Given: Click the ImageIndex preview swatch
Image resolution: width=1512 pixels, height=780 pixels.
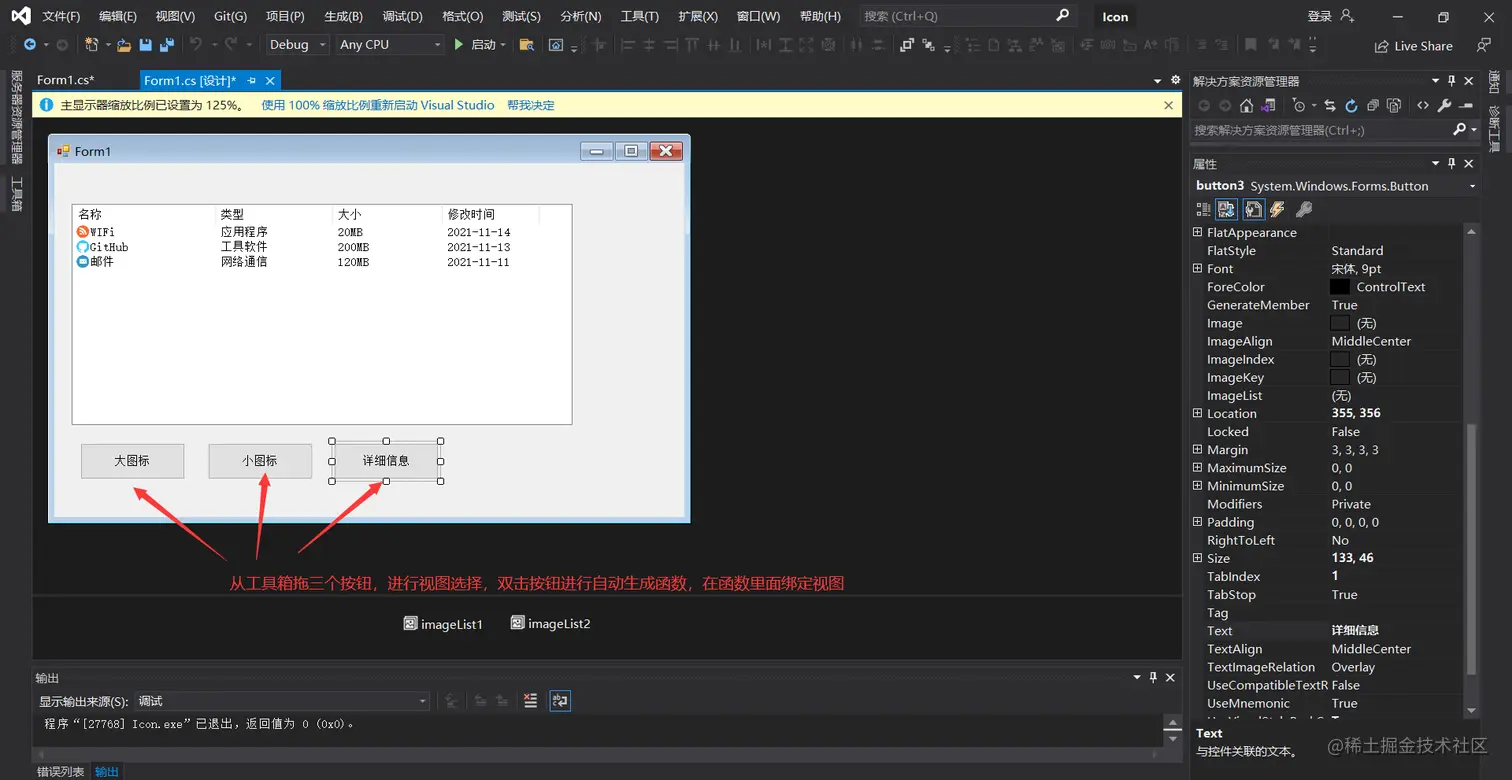Looking at the screenshot, I should 1340,359.
